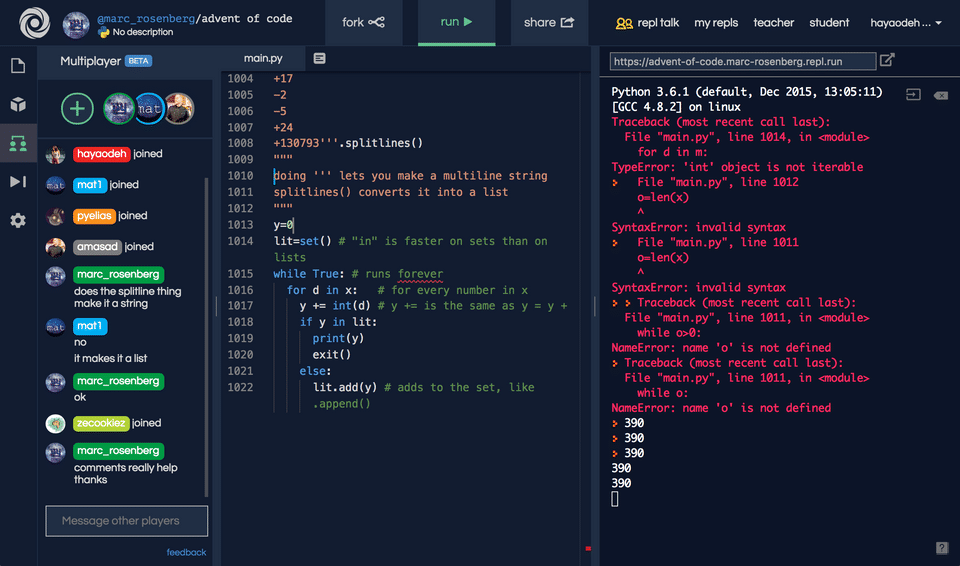This screenshot has height=566, width=960.
Task: Click the 'exit()' code line
Action: pos(331,354)
